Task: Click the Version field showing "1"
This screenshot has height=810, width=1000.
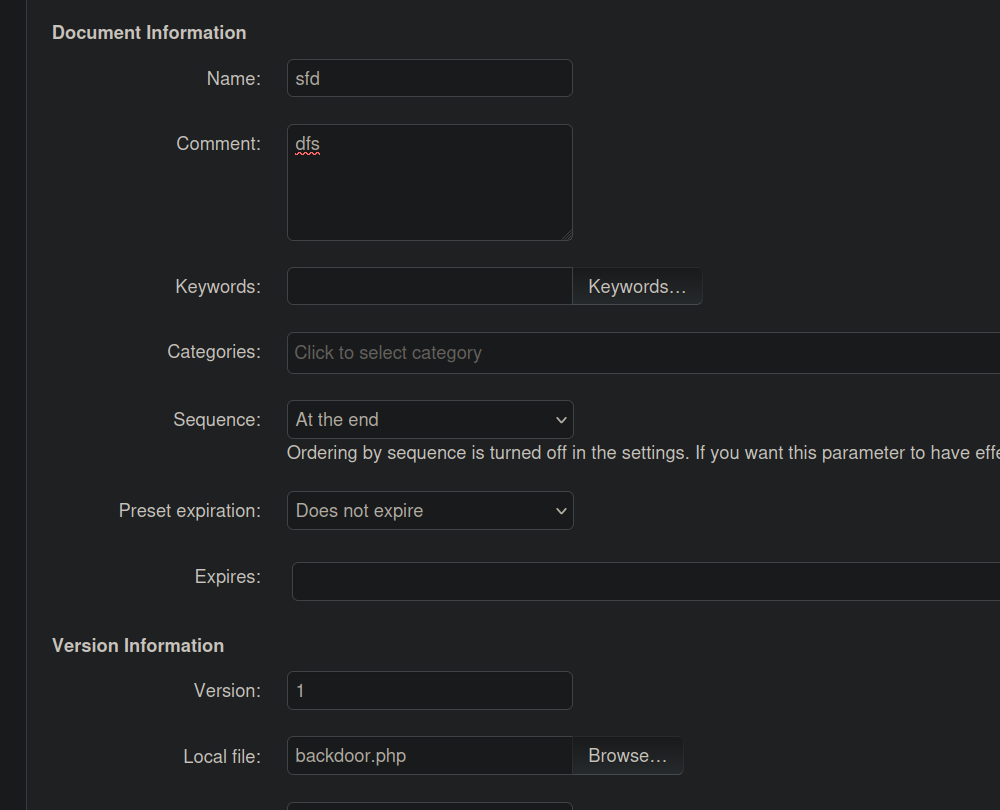Action: [429, 690]
